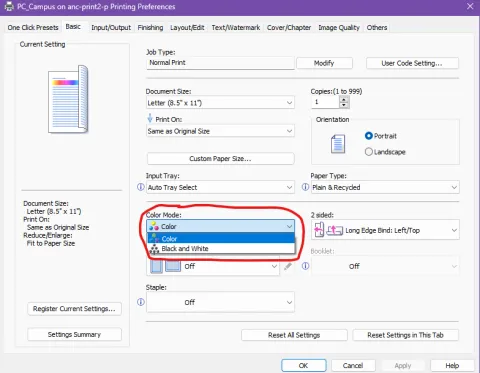The image size is (480, 373).
Task: Open the layout Off dropdown below Color Mode
Action: tap(213, 266)
